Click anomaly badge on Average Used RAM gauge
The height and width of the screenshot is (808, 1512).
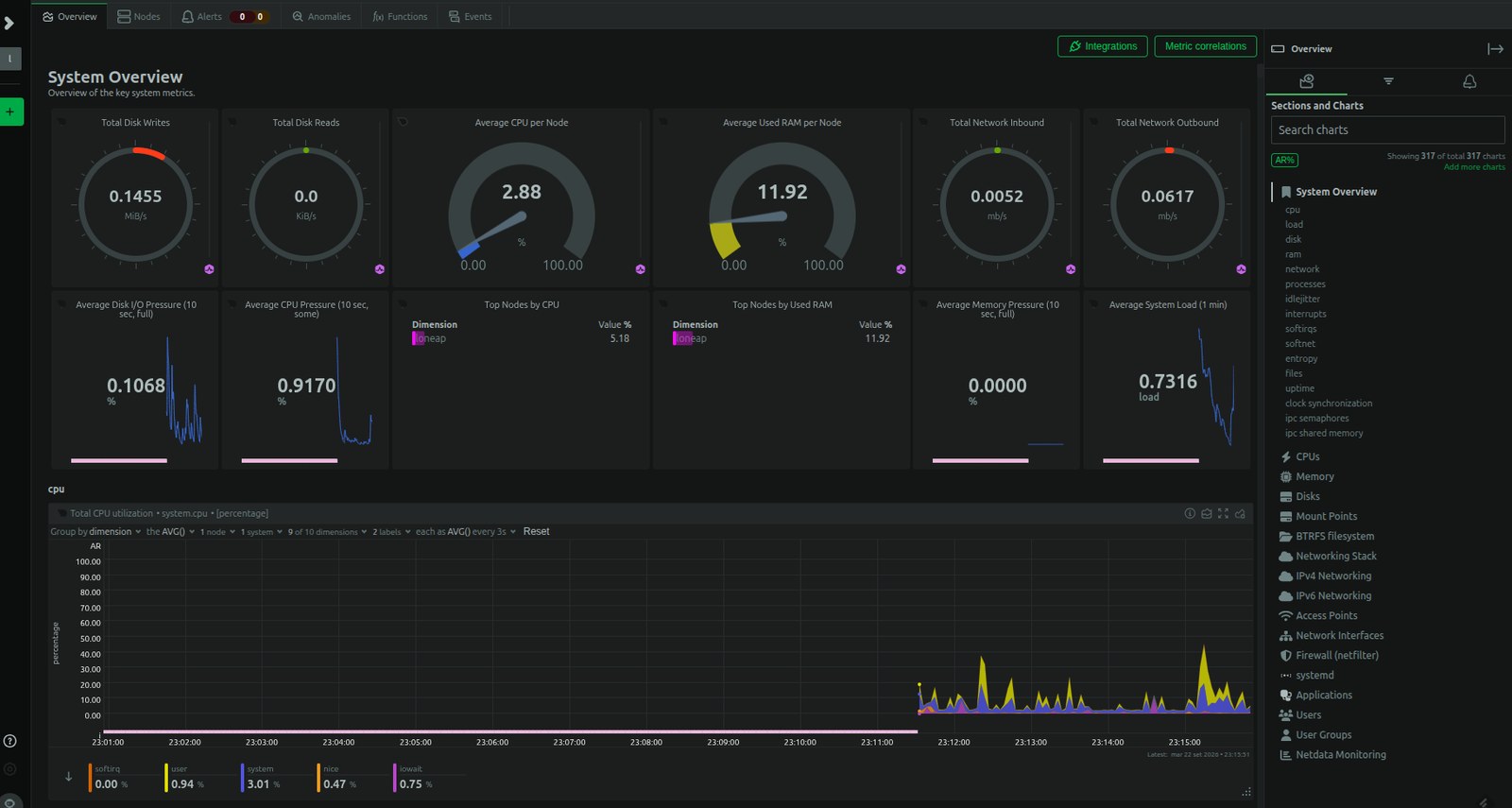coord(901,269)
